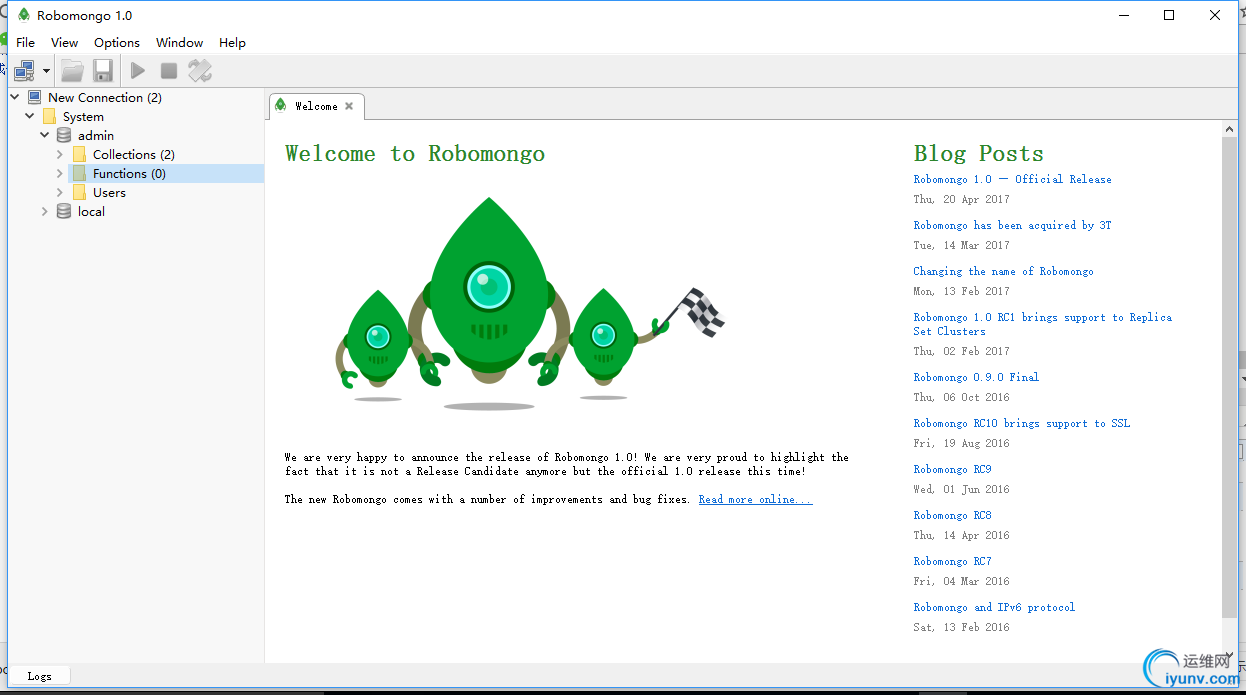
Task: Collapse the admin database node
Action: 45,135
